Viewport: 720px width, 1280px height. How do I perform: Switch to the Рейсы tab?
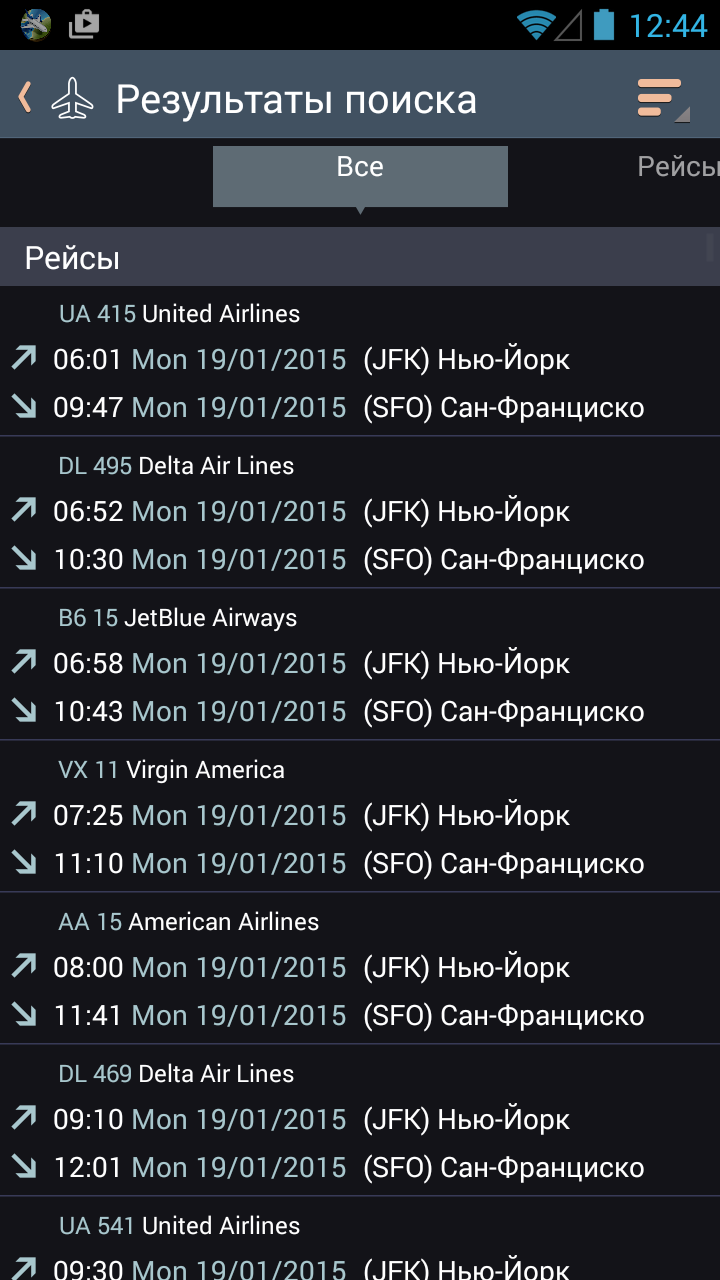pyautogui.click(x=680, y=167)
